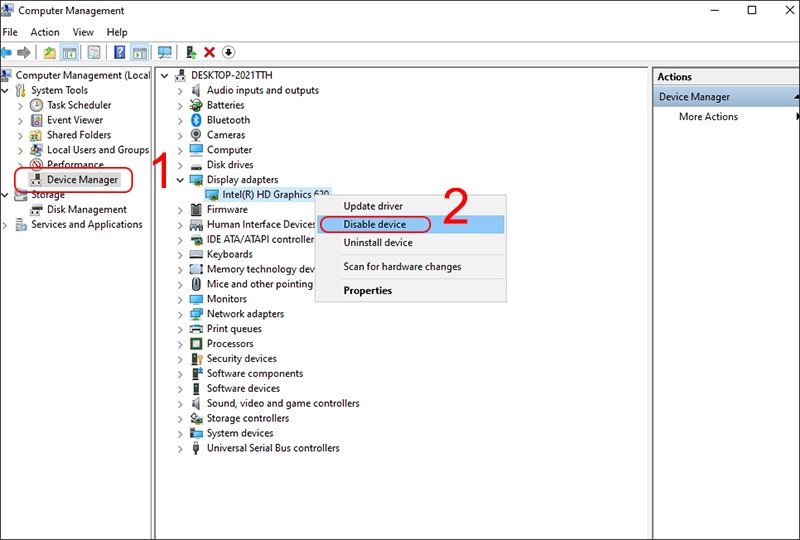Select the Software devices category
Image resolution: width=800 pixels, height=540 pixels.
tap(243, 388)
